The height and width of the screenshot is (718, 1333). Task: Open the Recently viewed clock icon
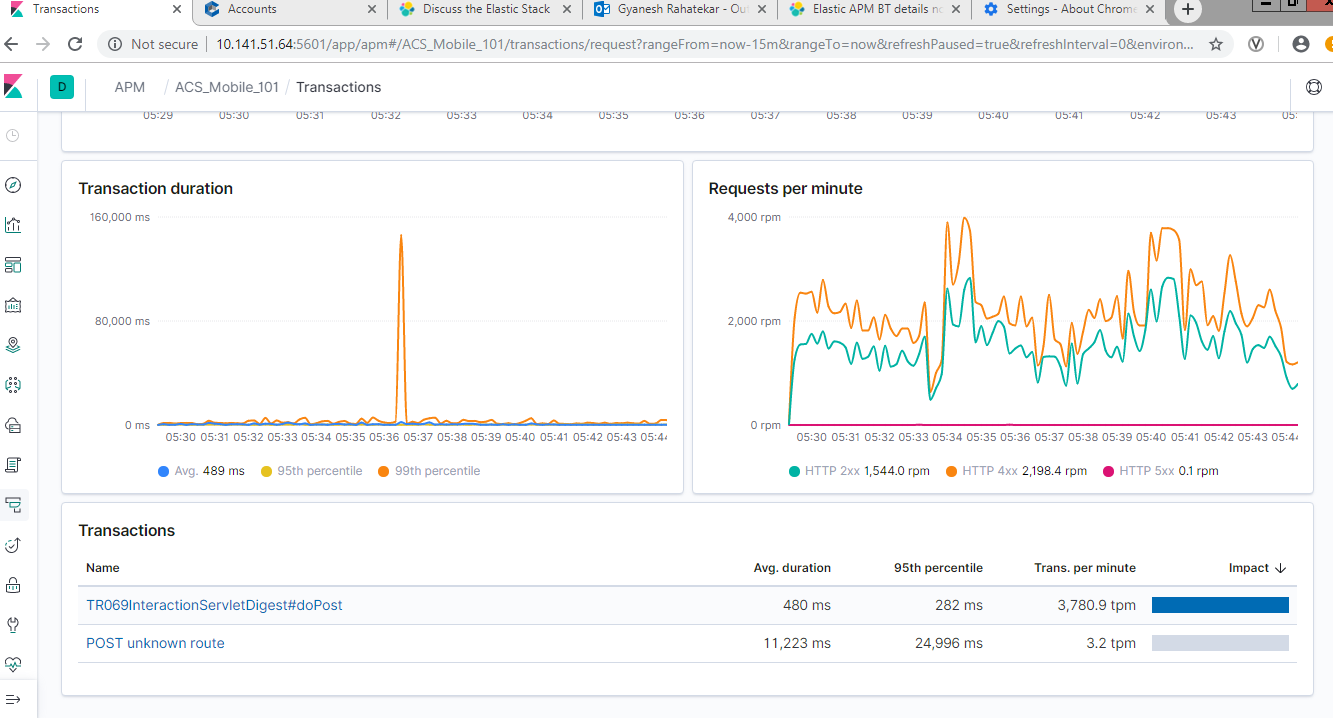coord(13,135)
